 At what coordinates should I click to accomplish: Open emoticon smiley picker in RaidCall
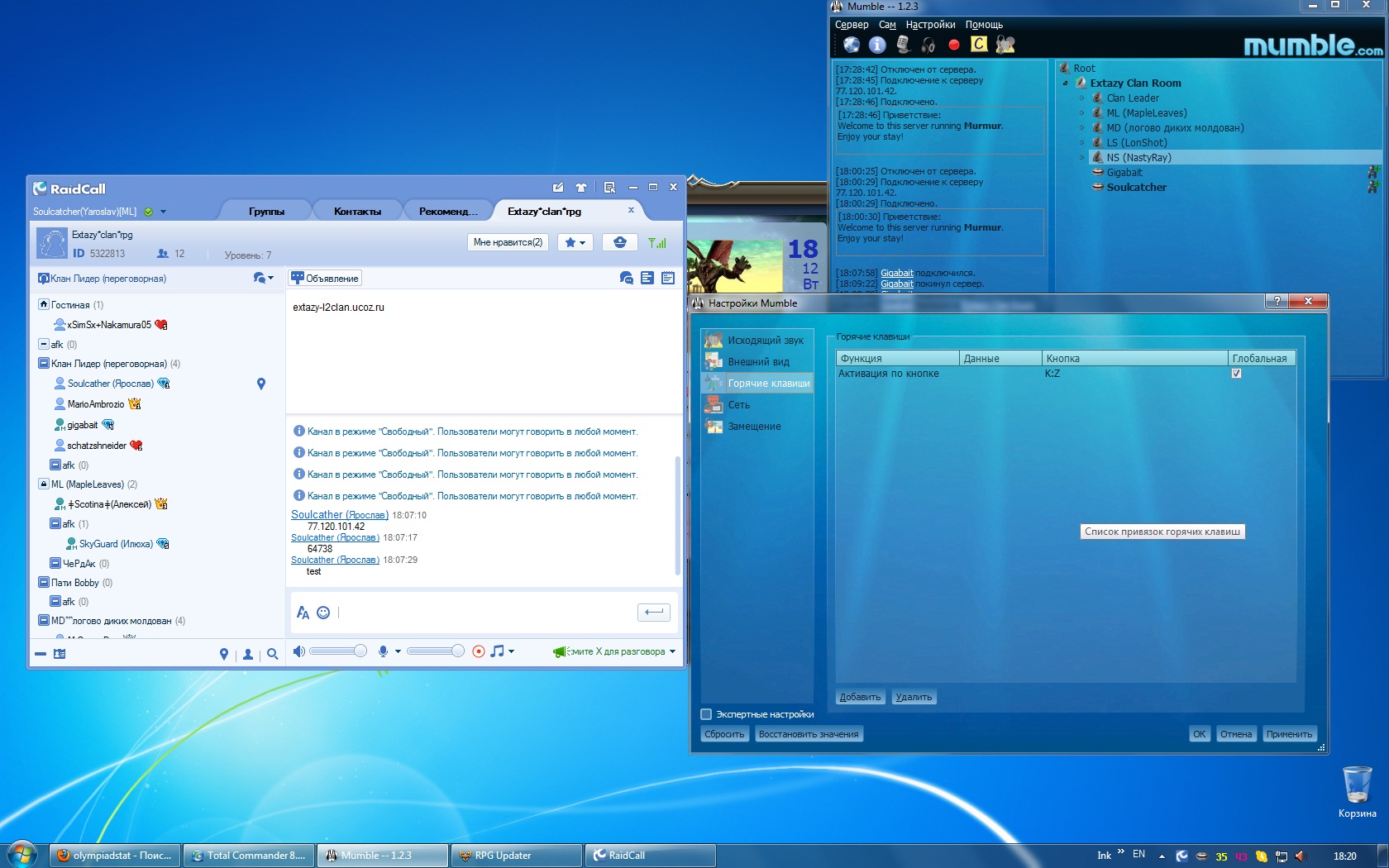pyautogui.click(x=323, y=613)
